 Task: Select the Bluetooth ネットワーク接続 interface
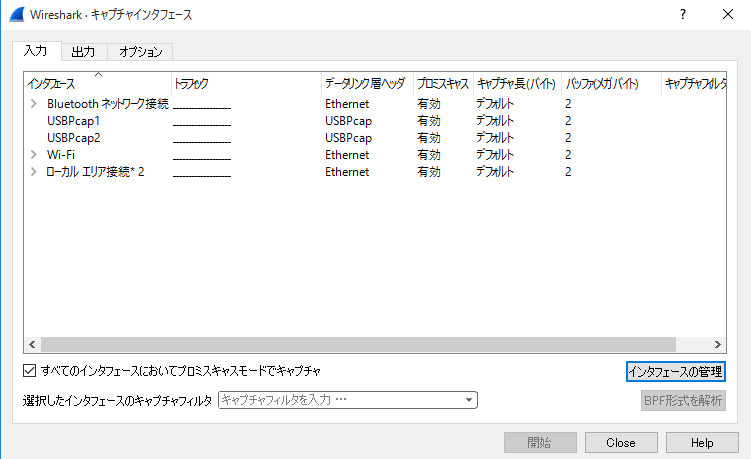coord(108,104)
